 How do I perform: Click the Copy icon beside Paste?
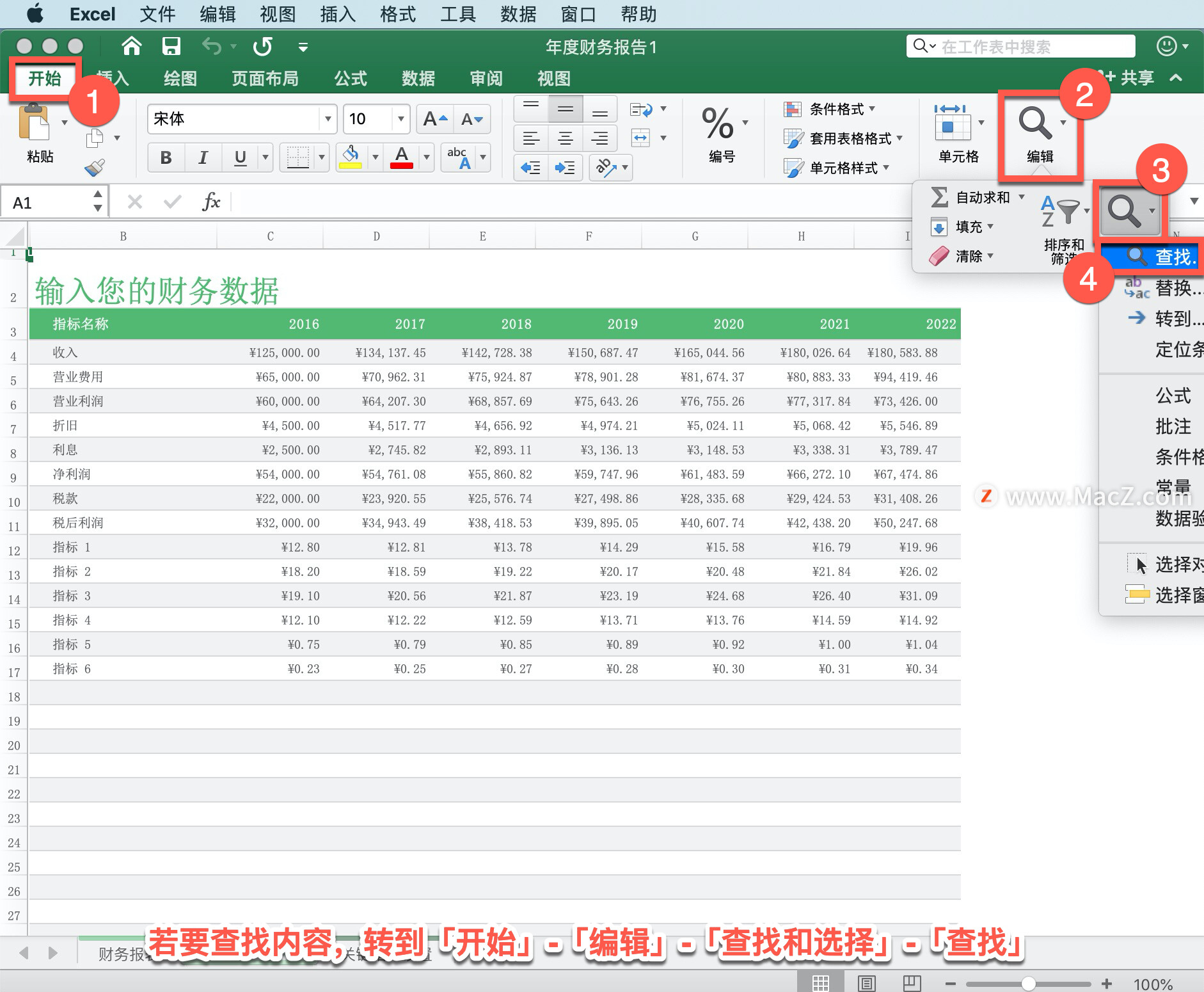(95, 138)
